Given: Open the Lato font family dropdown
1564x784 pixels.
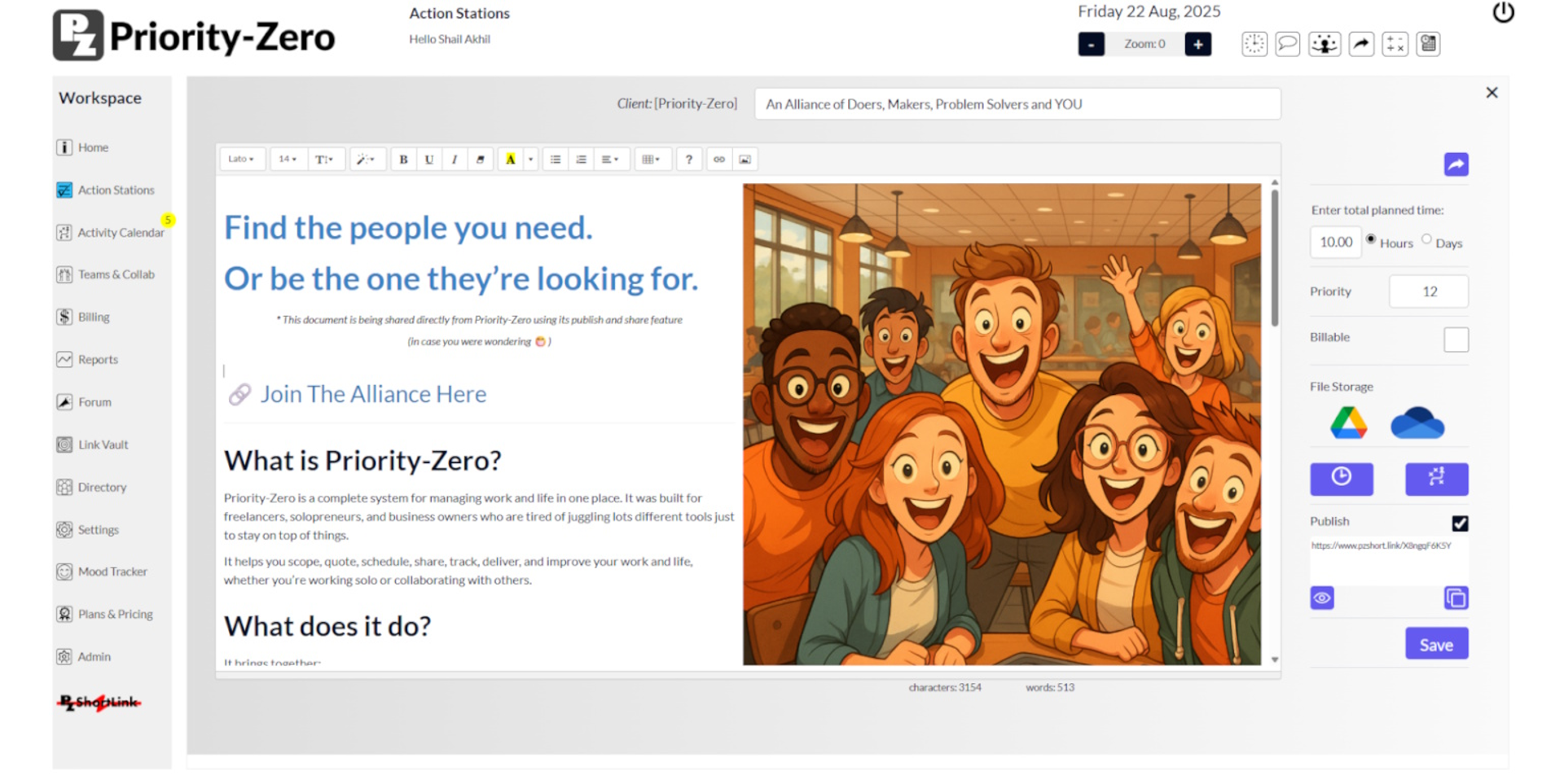Looking at the screenshot, I should (x=241, y=160).
